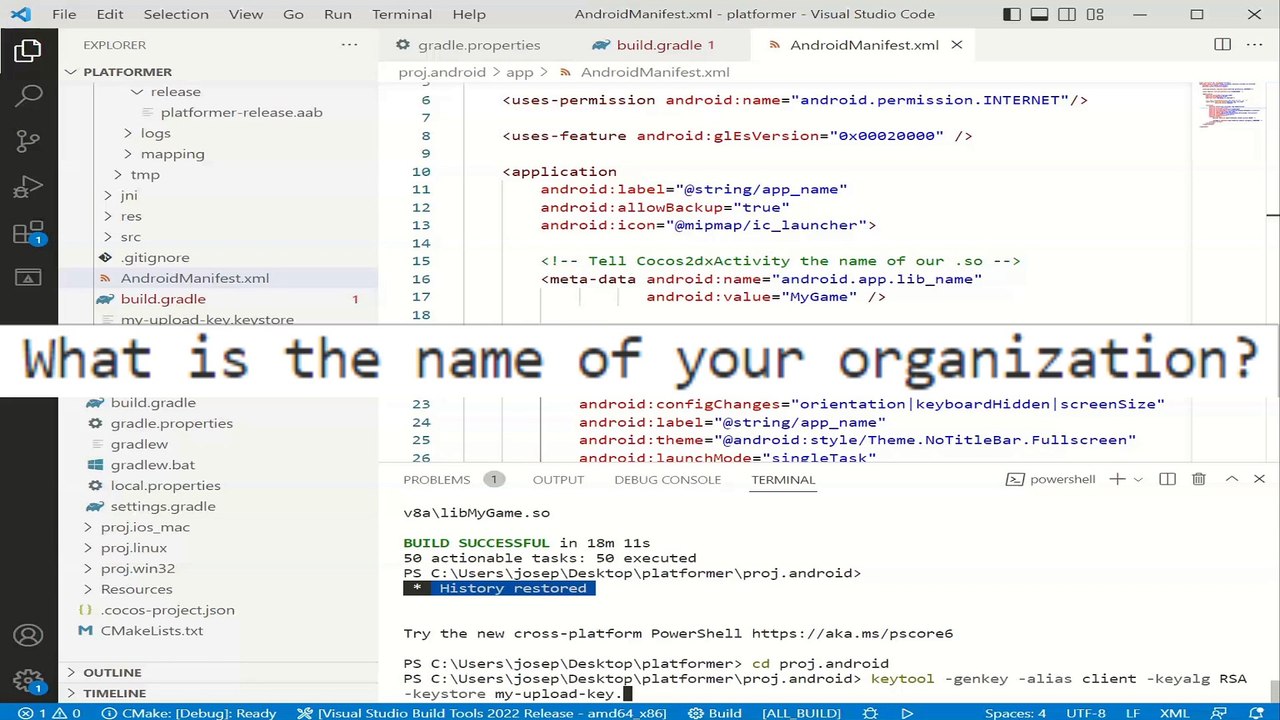Screen dimensions: 1280x720
Task: Close the AndroidManifest.xml tab
Action: [x=956, y=45]
